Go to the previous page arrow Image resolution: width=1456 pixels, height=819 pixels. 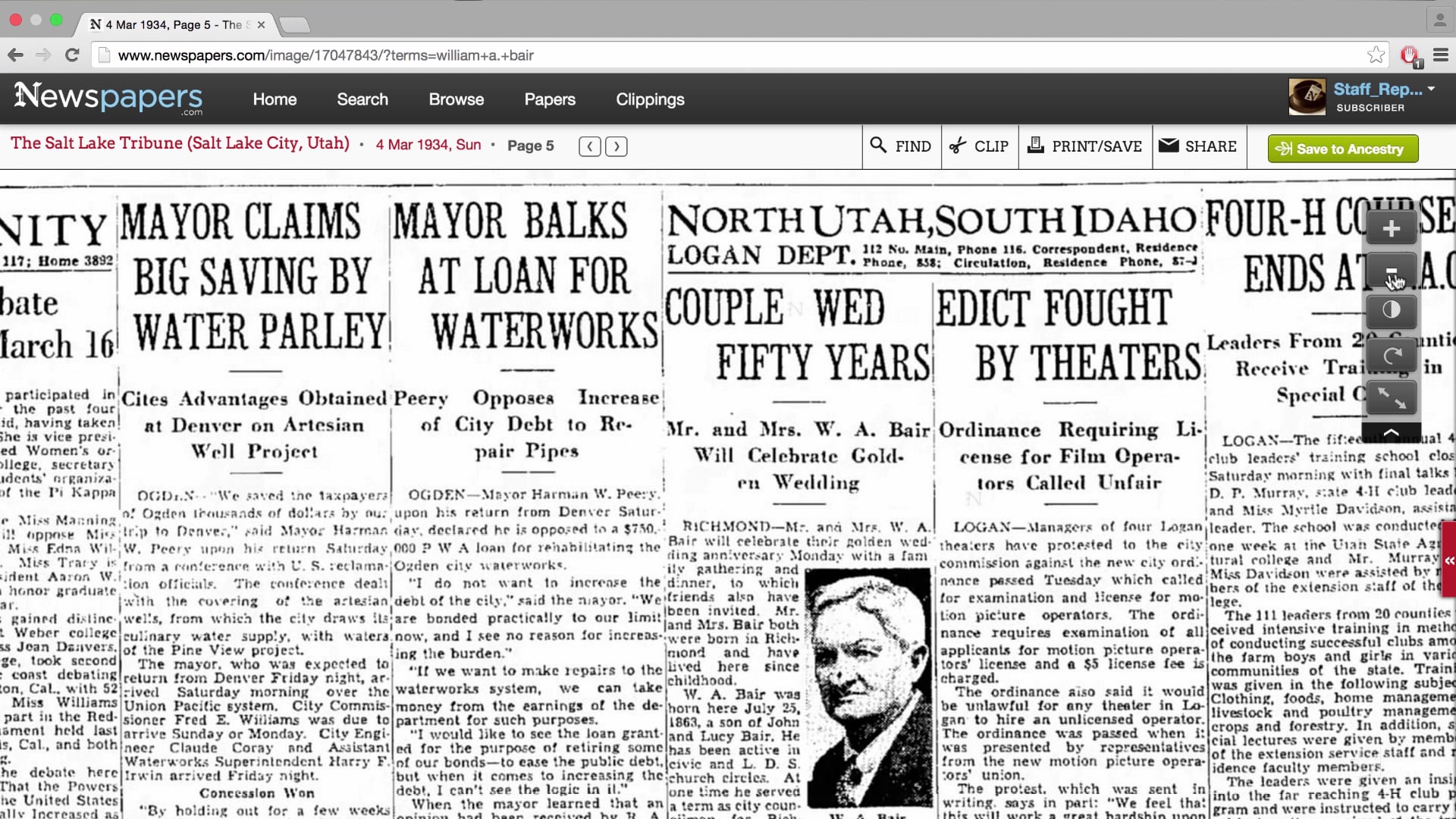[x=589, y=146]
